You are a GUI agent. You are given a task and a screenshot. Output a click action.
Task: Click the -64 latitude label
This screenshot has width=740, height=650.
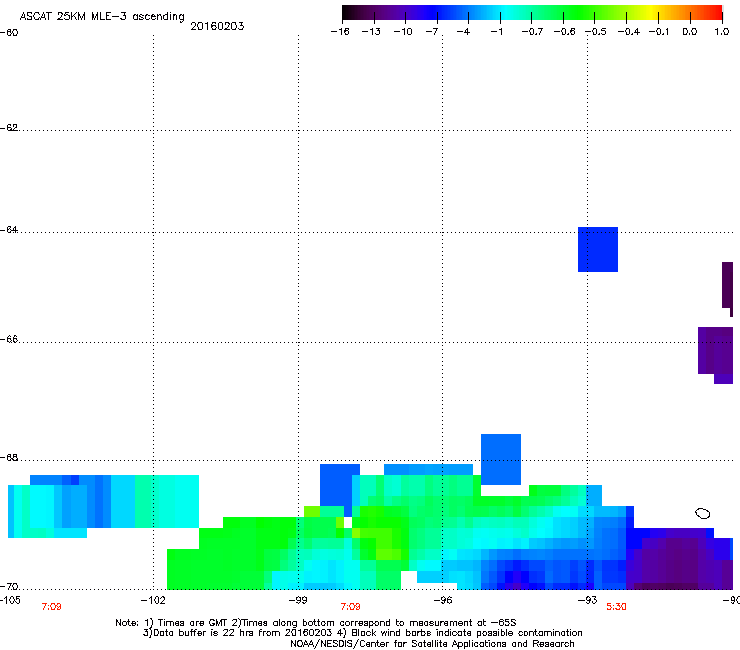pyautogui.click(x=9, y=230)
